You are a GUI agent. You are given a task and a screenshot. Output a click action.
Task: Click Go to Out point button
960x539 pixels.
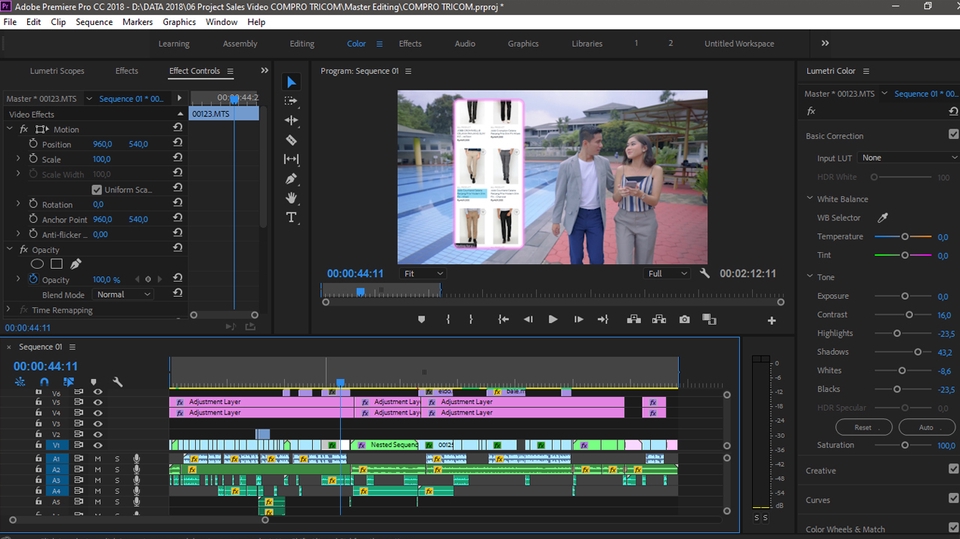[603, 320]
